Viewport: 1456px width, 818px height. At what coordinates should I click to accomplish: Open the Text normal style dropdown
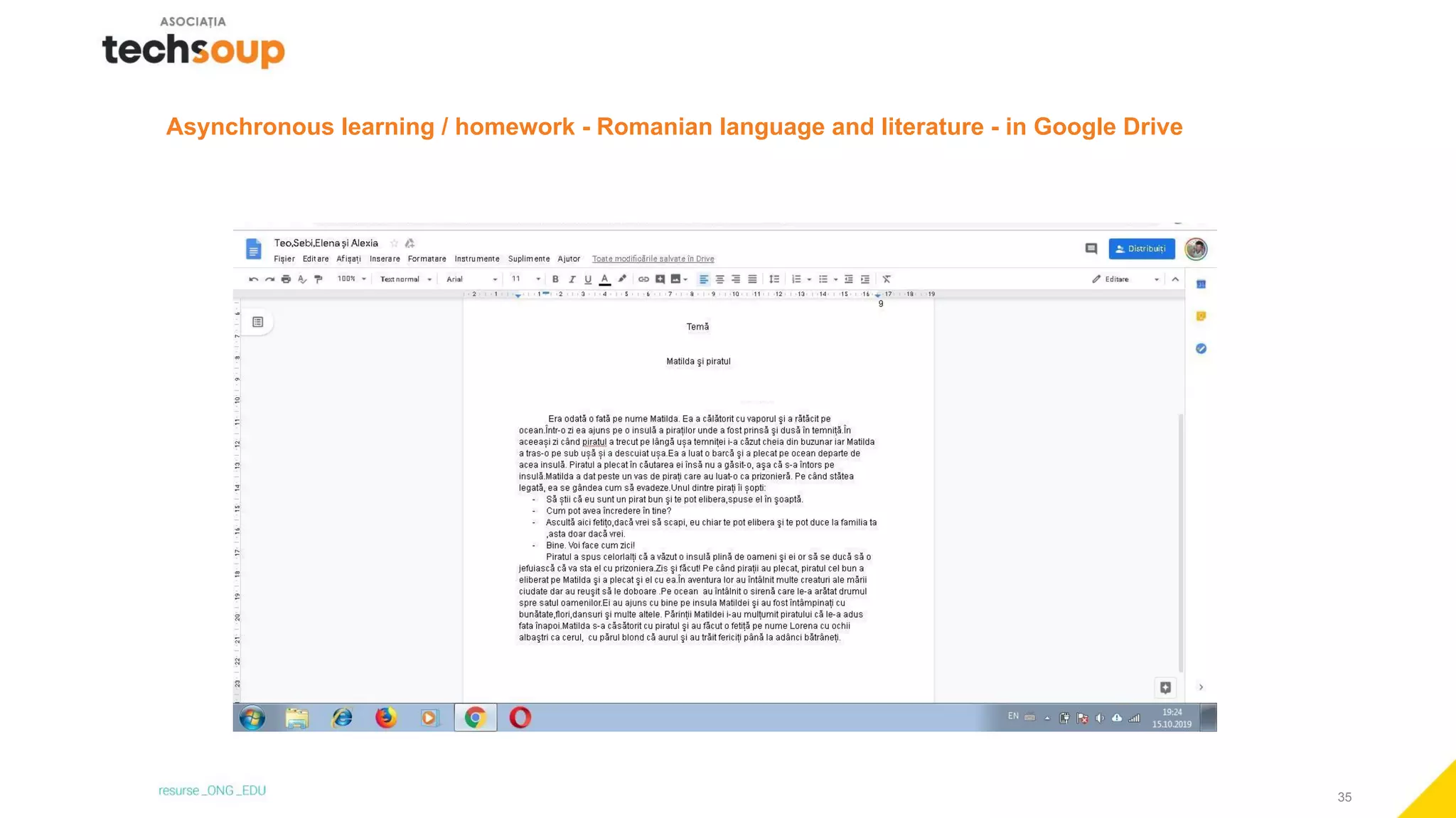point(406,279)
